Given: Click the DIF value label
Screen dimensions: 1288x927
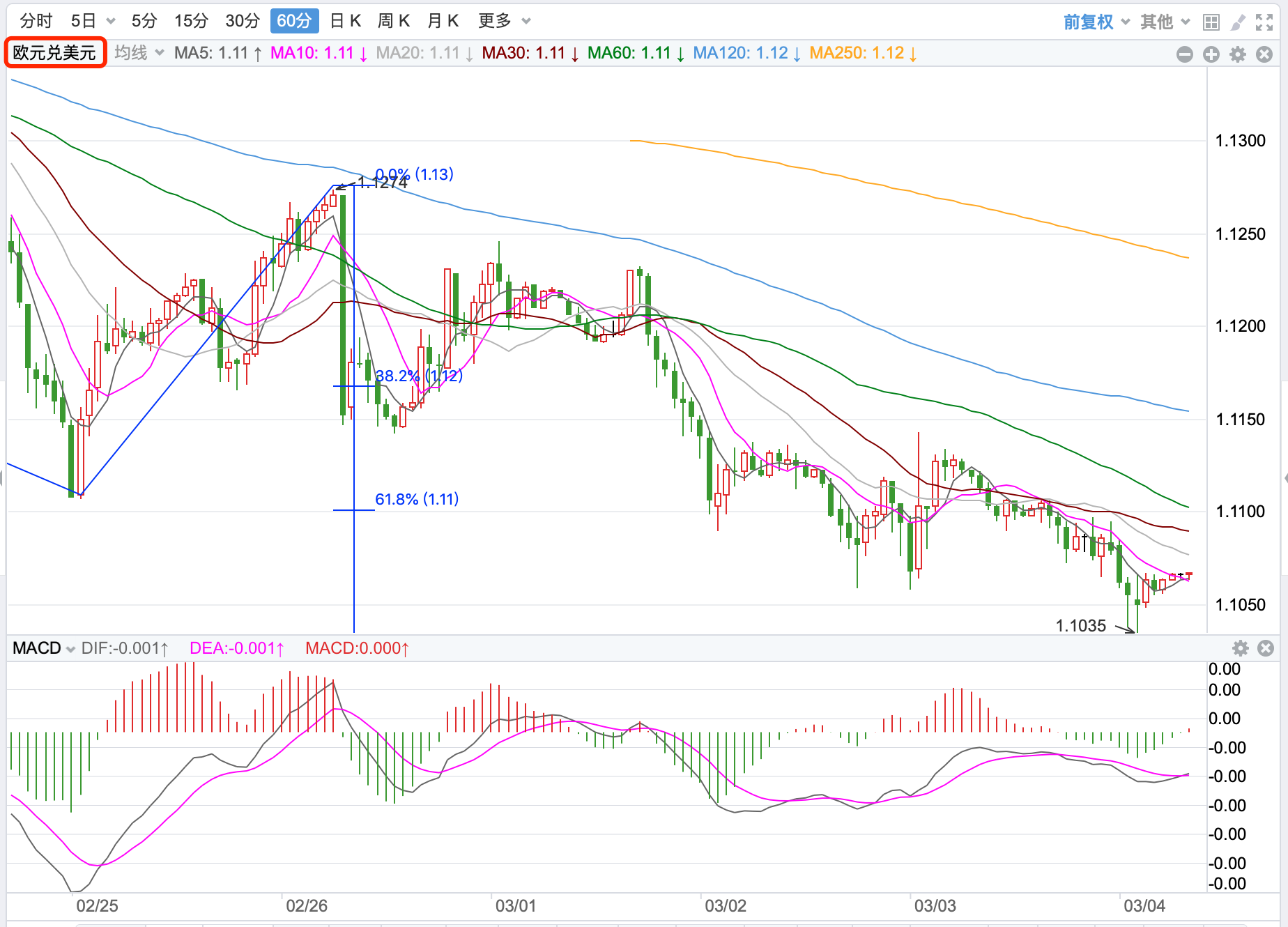Looking at the screenshot, I should [125, 648].
